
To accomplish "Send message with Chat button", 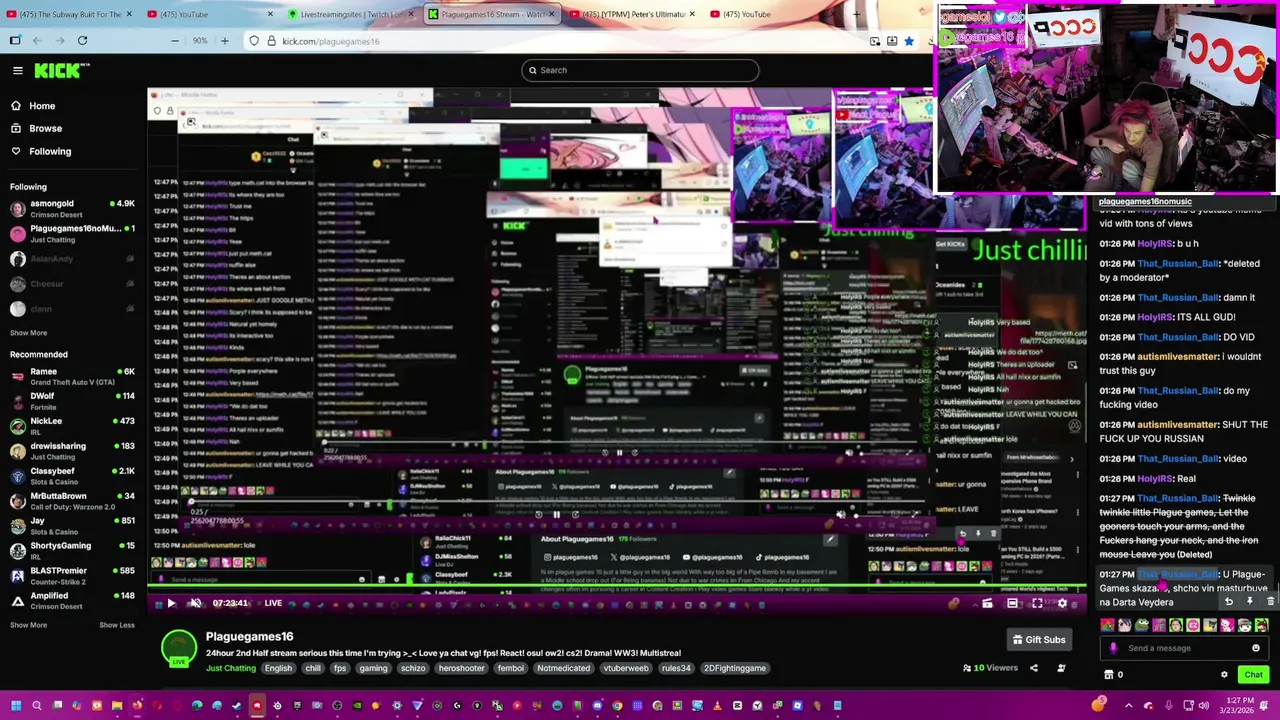I will click(x=1253, y=675).
